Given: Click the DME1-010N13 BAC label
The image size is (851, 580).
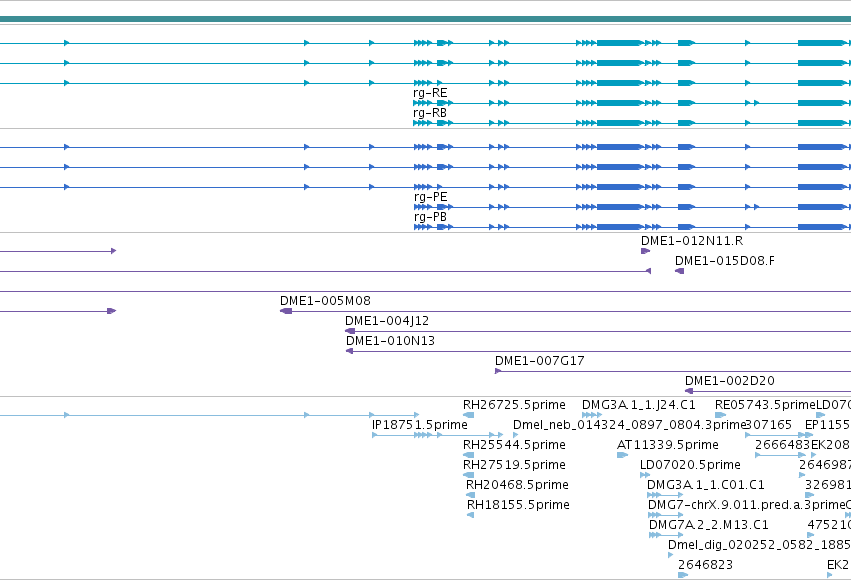Looking at the screenshot, I should (x=390, y=341).
